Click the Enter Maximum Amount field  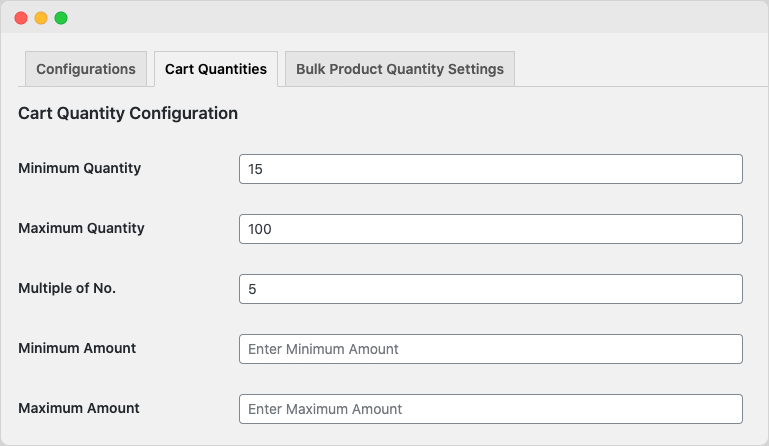491,409
